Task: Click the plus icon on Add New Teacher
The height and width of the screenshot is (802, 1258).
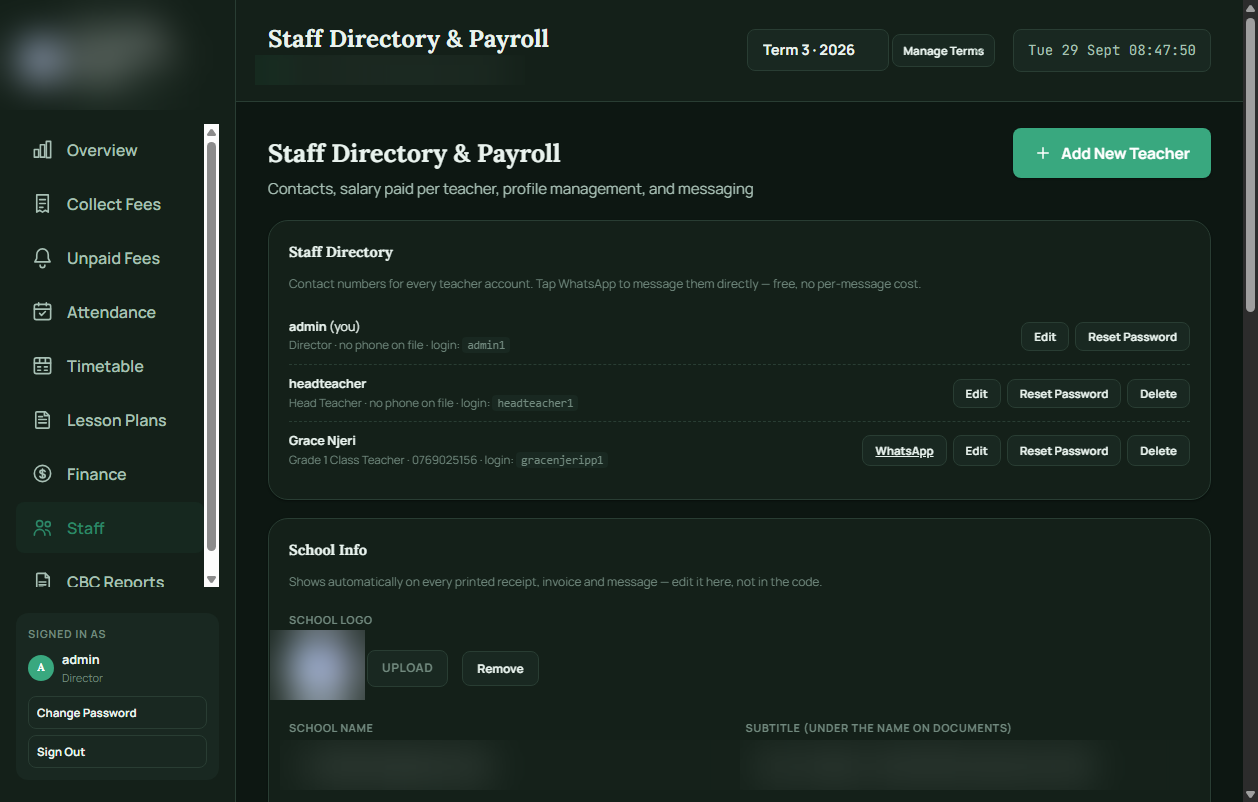Action: [1043, 153]
